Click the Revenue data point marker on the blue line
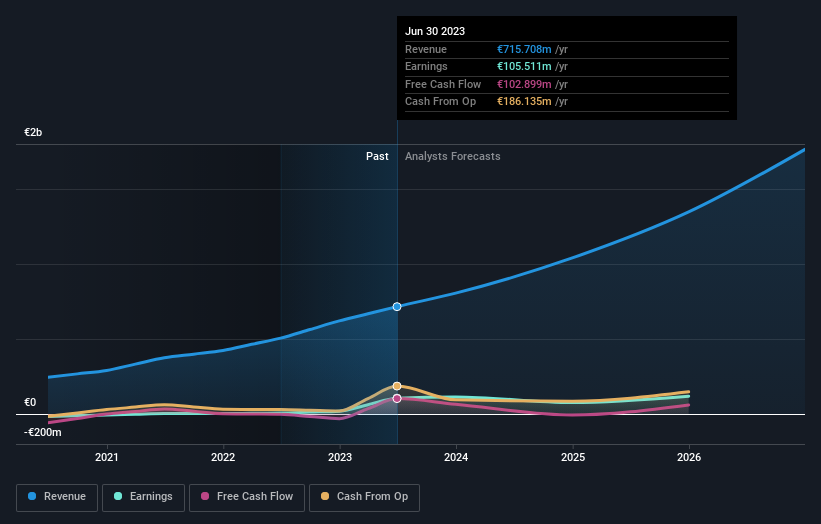 tap(397, 307)
